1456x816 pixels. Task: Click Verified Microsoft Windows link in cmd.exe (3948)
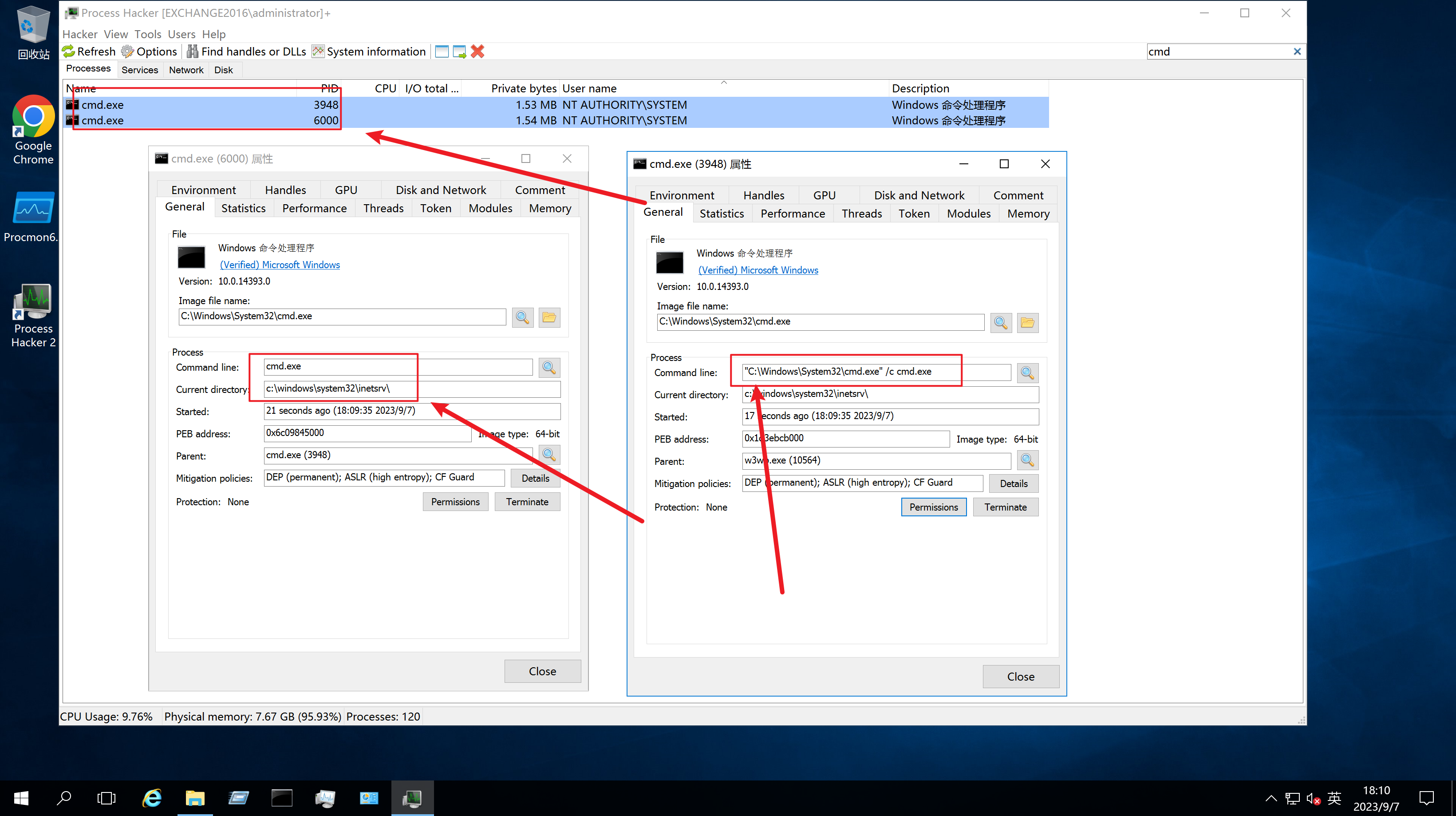coord(758,270)
